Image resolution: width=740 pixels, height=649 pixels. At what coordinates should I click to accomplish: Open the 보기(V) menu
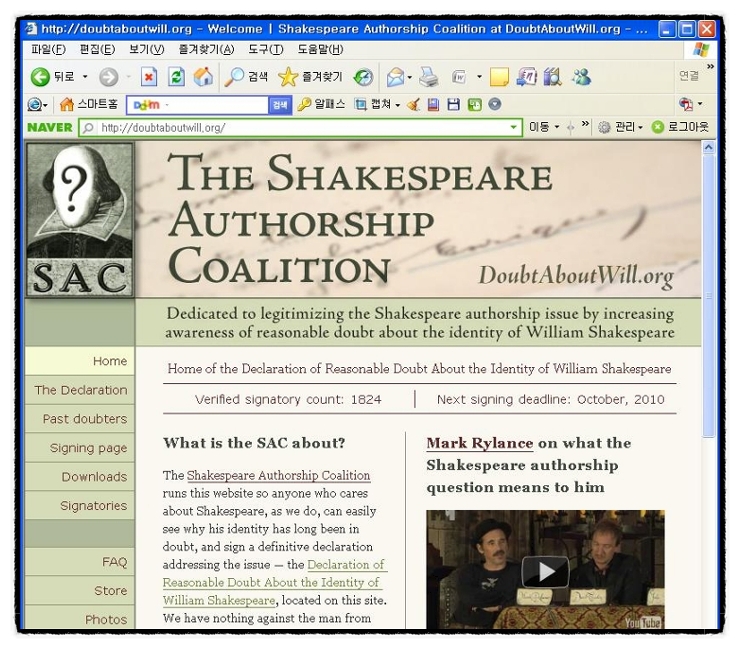tap(147, 50)
